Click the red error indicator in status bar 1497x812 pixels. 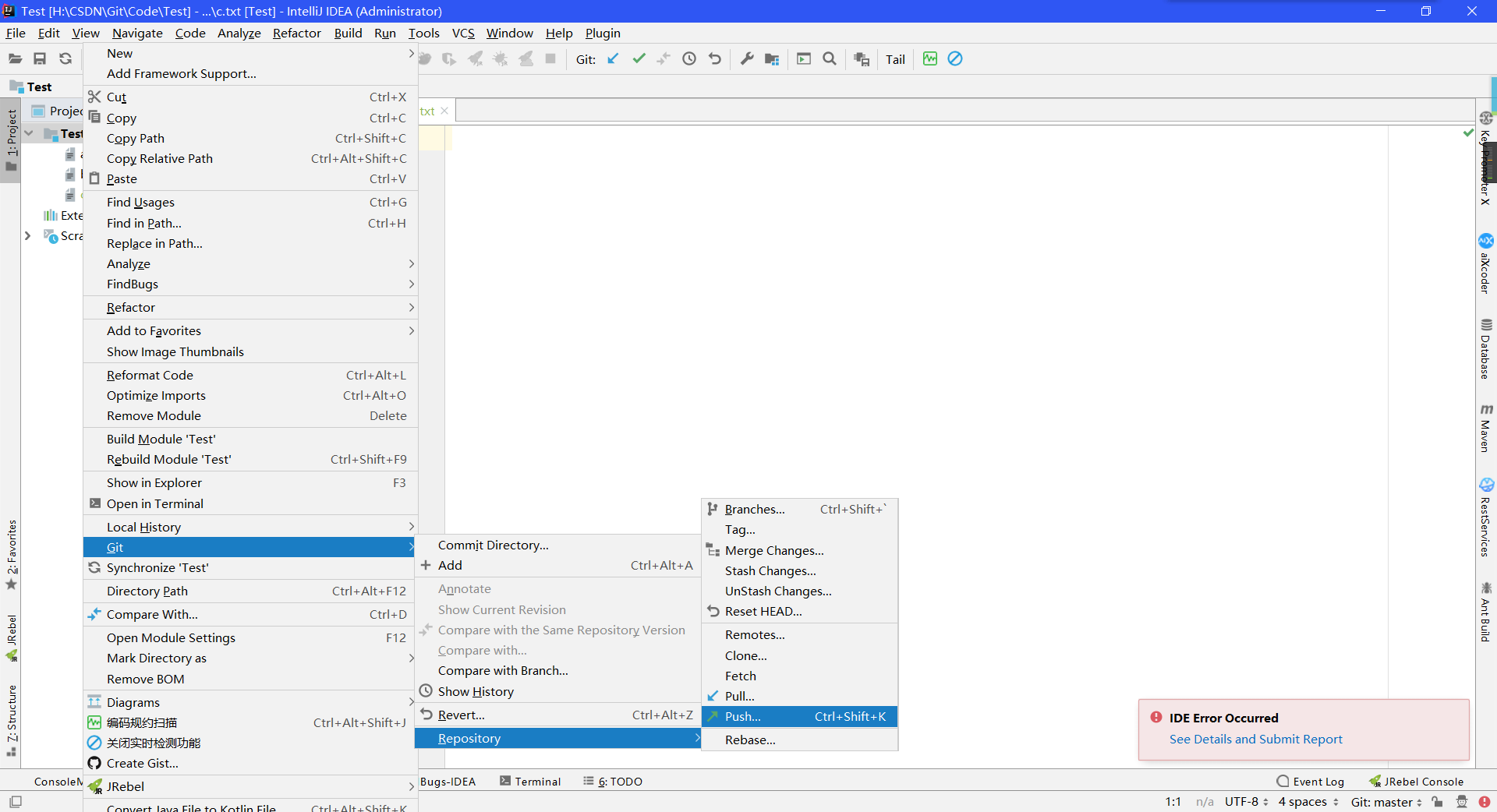tap(1484, 802)
